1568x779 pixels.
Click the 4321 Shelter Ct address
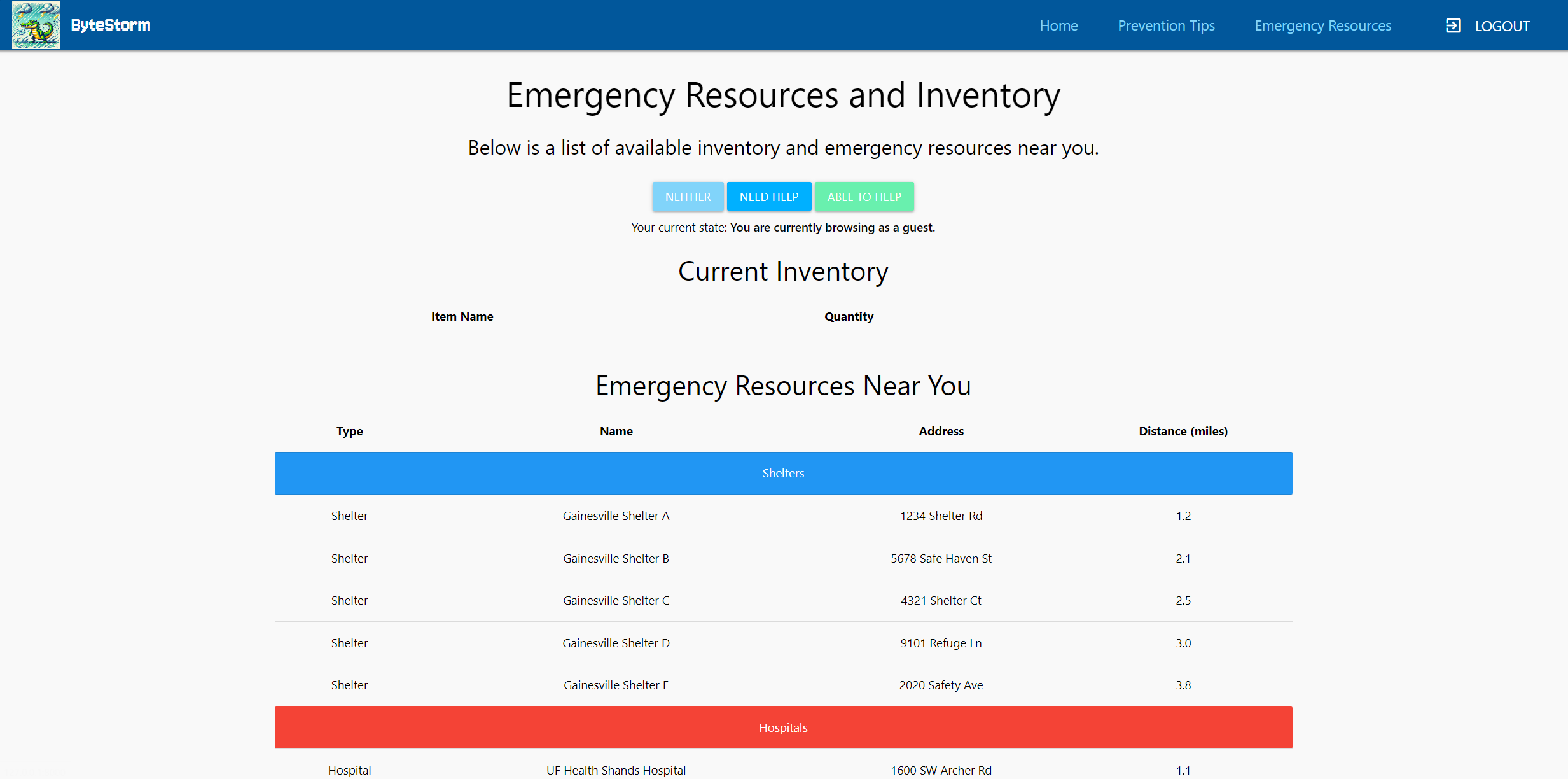coord(941,600)
